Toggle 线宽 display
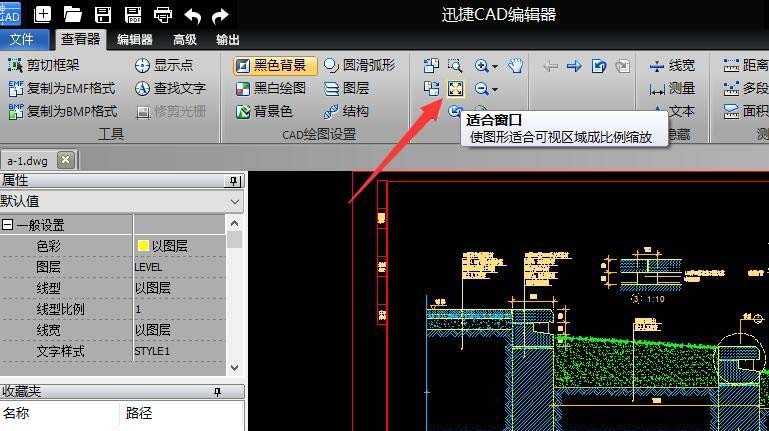 click(x=671, y=65)
